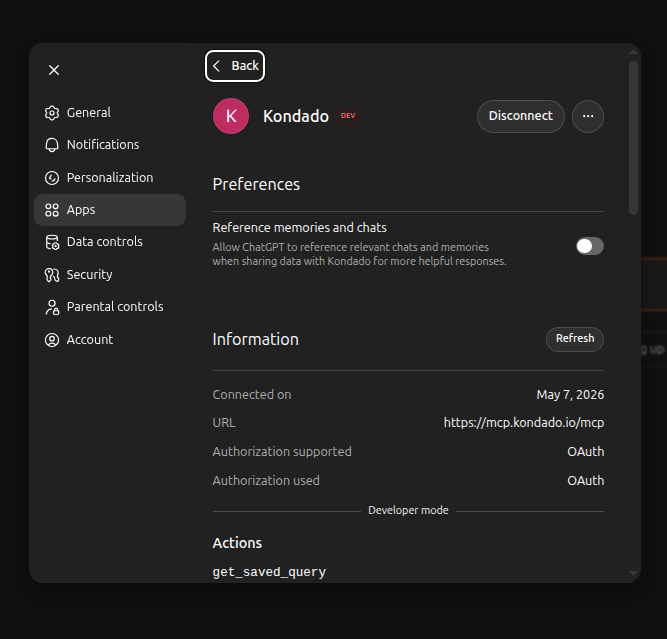Click the Connected on label
The height and width of the screenshot is (639, 667).
tap(252, 395)
